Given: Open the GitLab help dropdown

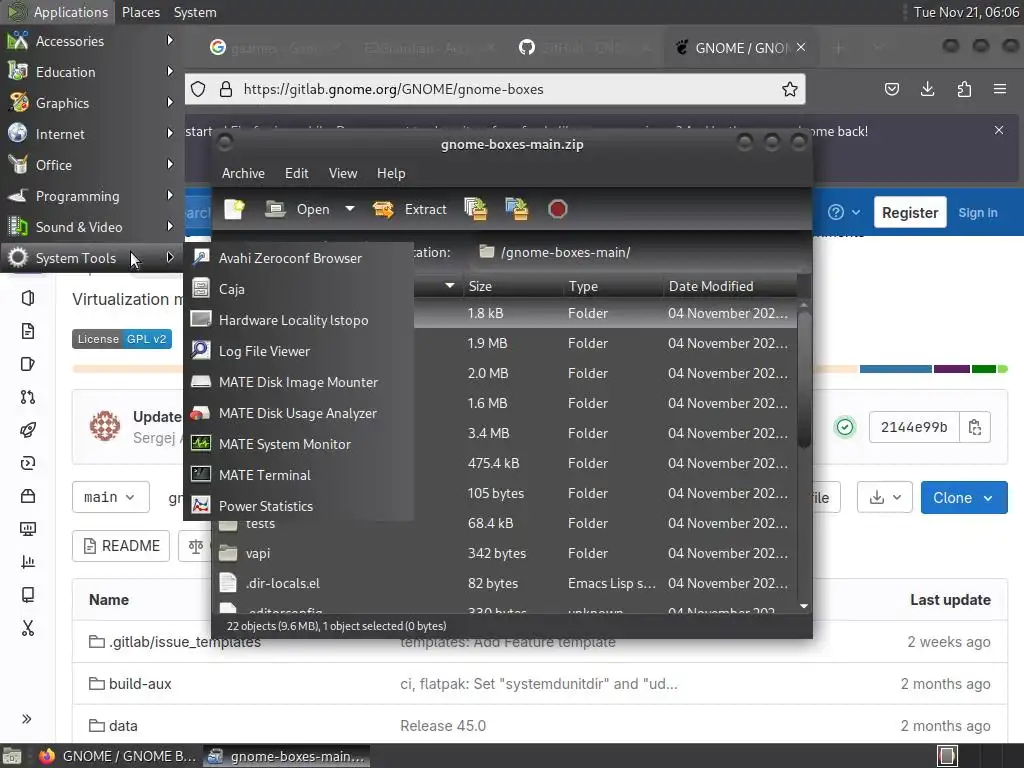Looking at the screenshot, I should tap(844, 212).
